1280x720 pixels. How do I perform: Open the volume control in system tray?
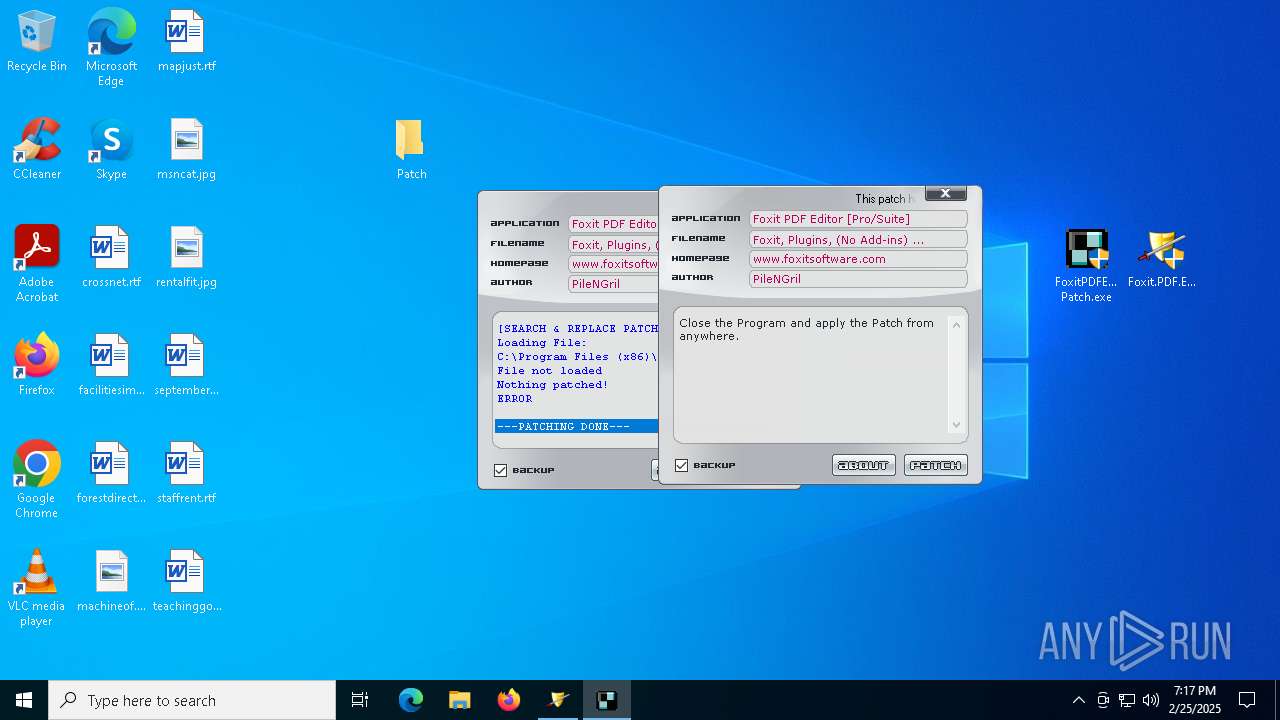tap(1151, 700)
